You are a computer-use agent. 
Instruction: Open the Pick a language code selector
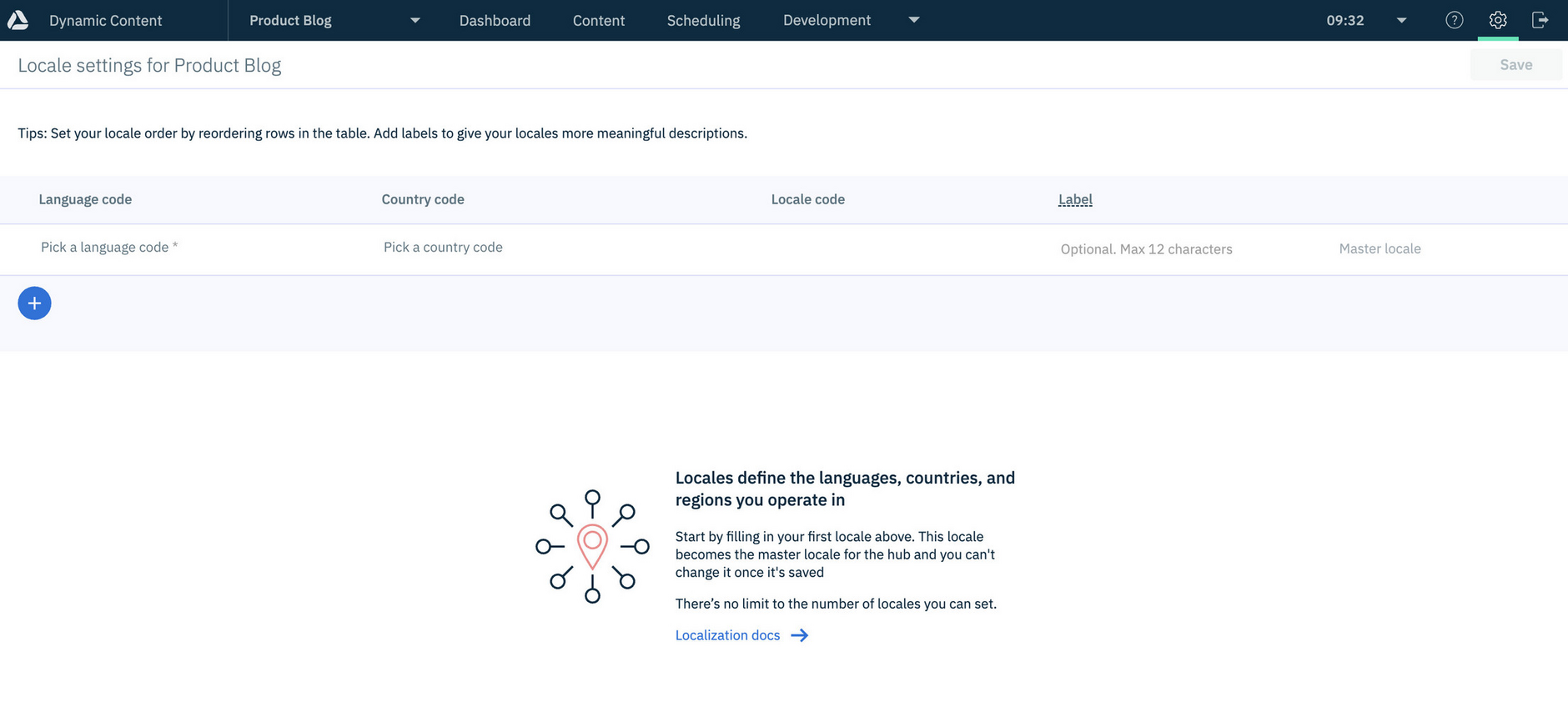point(109,248)
